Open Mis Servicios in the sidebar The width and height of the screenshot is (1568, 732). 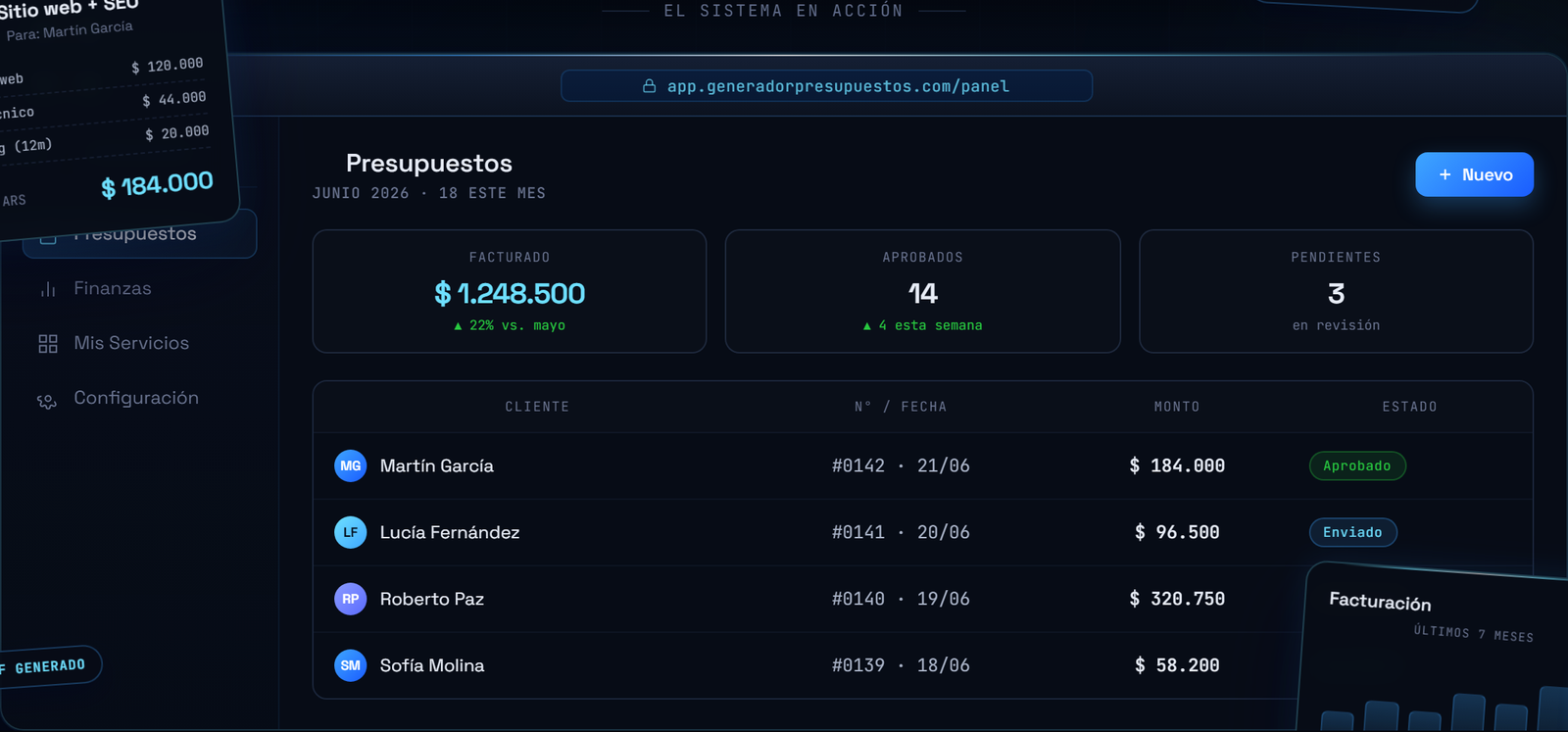[138, 343]
